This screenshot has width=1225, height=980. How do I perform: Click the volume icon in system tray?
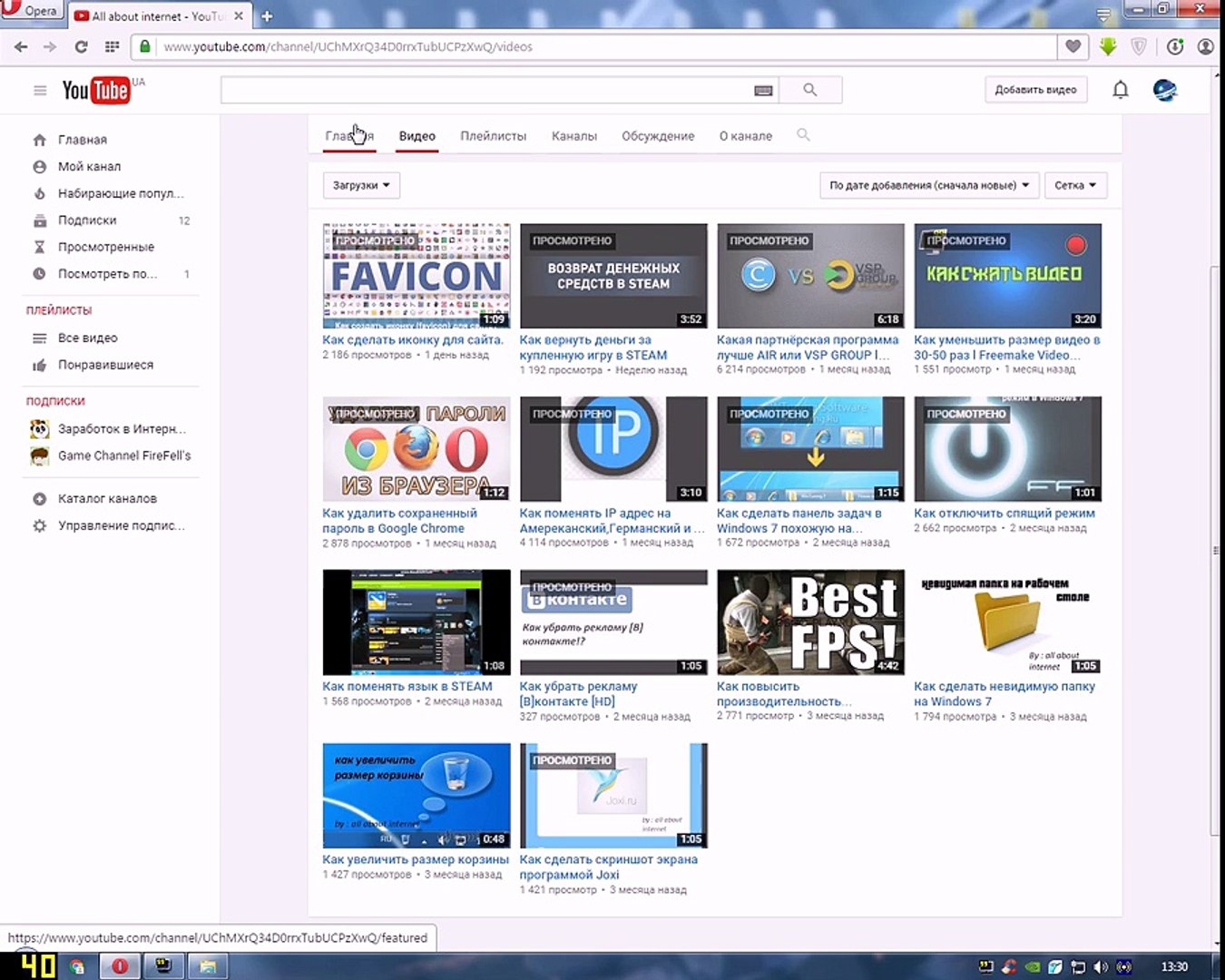click(1101, 967)
